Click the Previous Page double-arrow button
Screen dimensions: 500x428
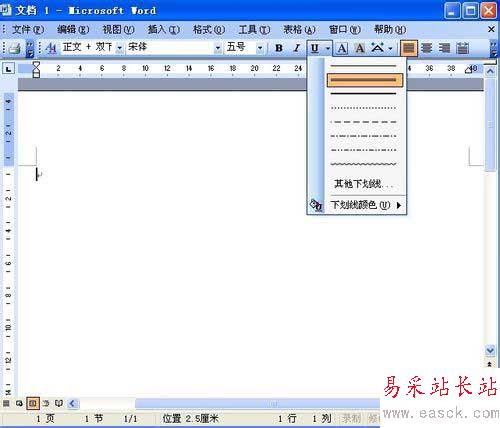490,363
